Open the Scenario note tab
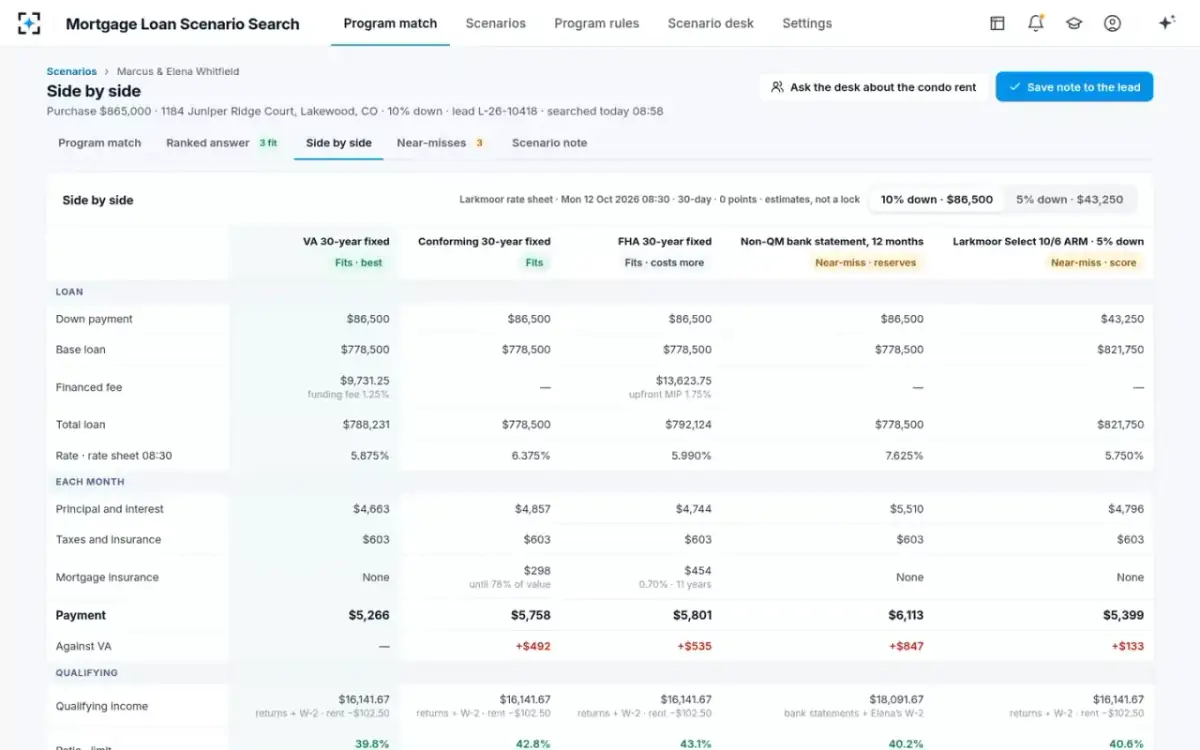This screenshot has height=750, width=1200. tap(549, 143)
